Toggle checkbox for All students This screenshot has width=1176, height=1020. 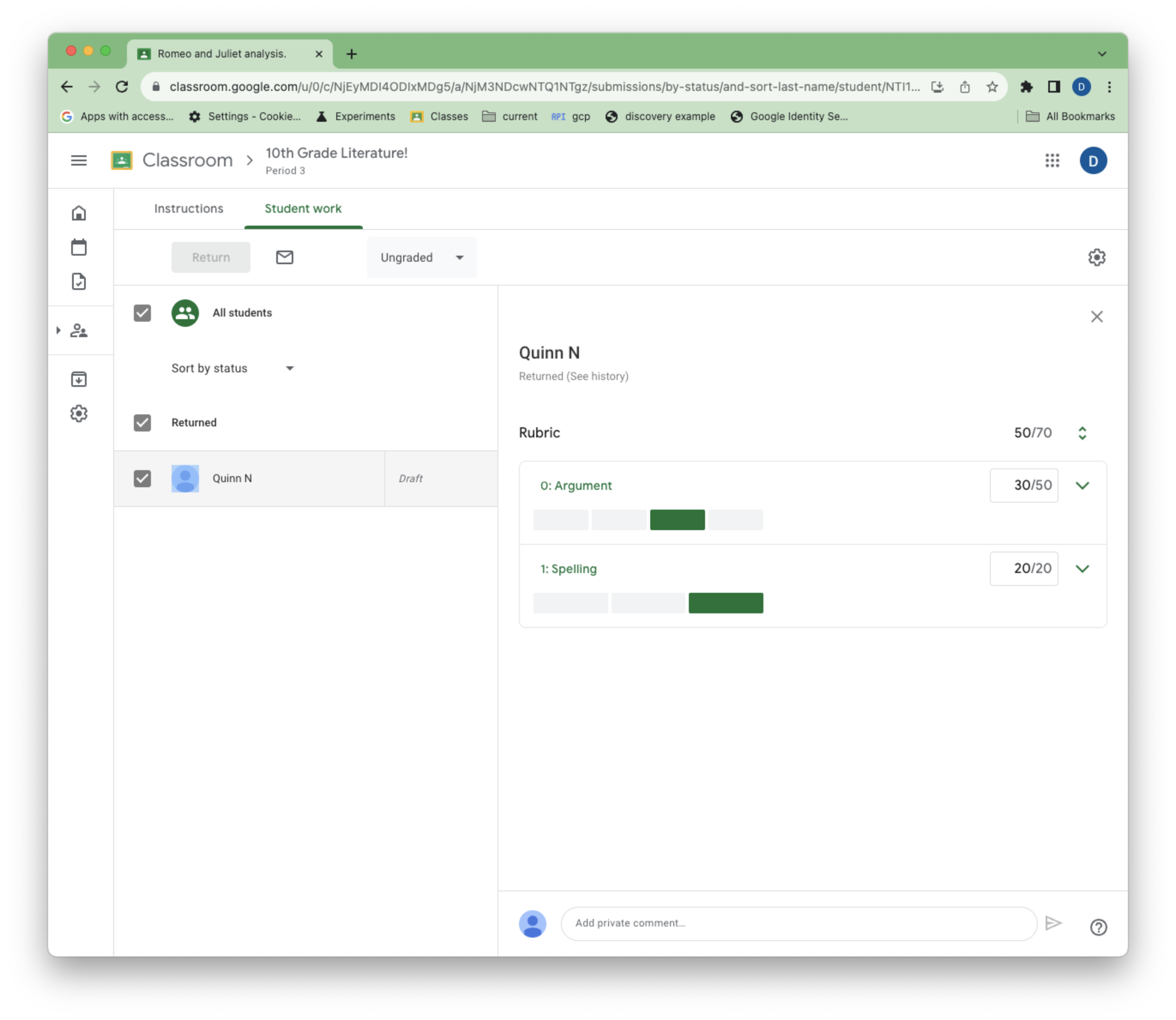click(x=142, y=312)
